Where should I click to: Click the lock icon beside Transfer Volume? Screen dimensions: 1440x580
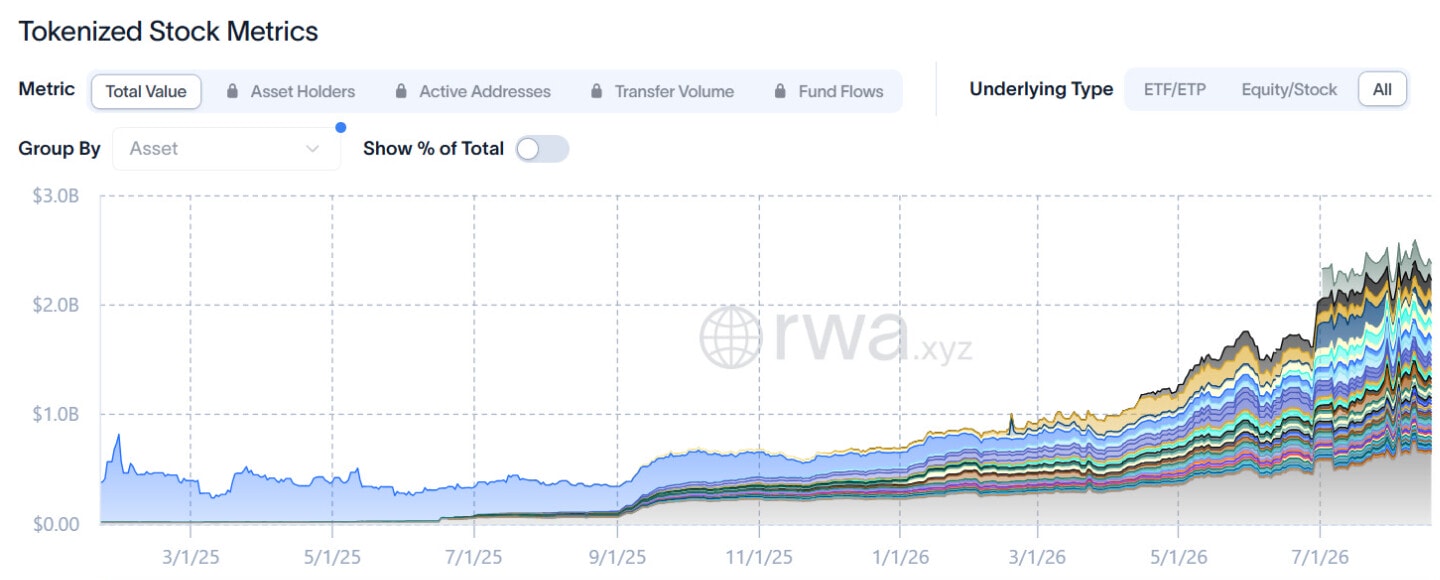tap(597, 91)
